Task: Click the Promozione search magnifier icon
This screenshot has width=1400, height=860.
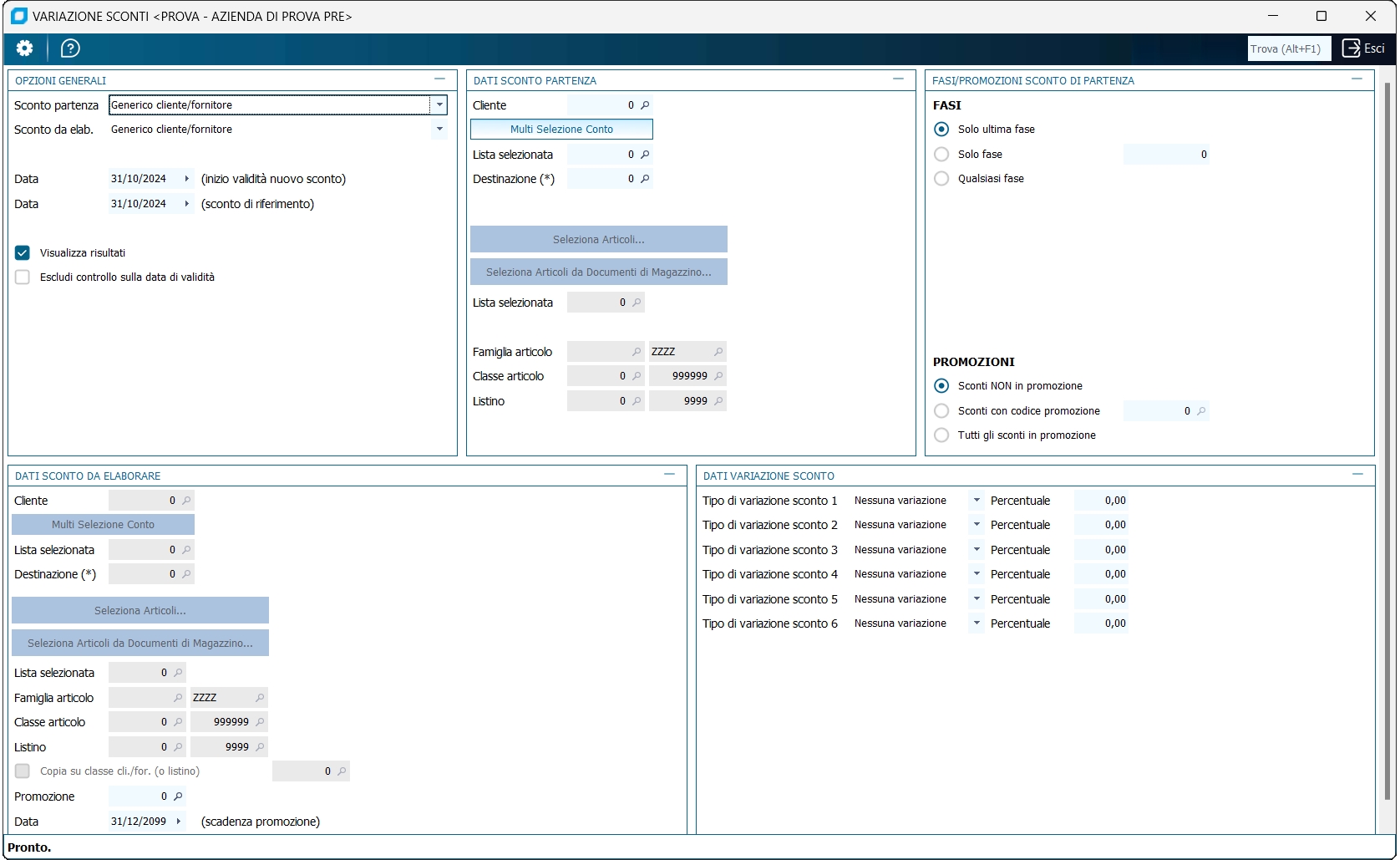Action: coord(178,796)
